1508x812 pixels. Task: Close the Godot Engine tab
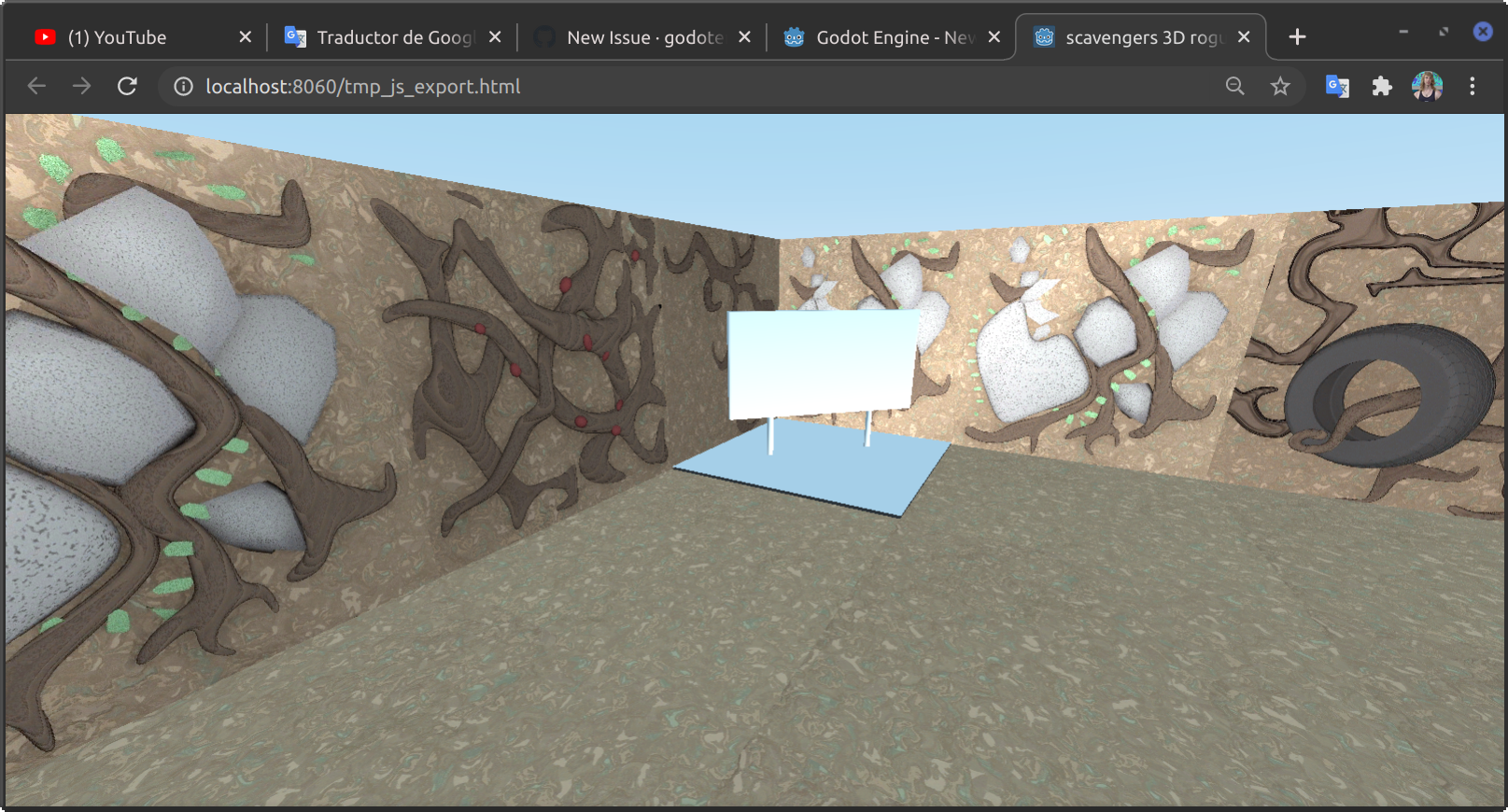[x=994, y=37]
